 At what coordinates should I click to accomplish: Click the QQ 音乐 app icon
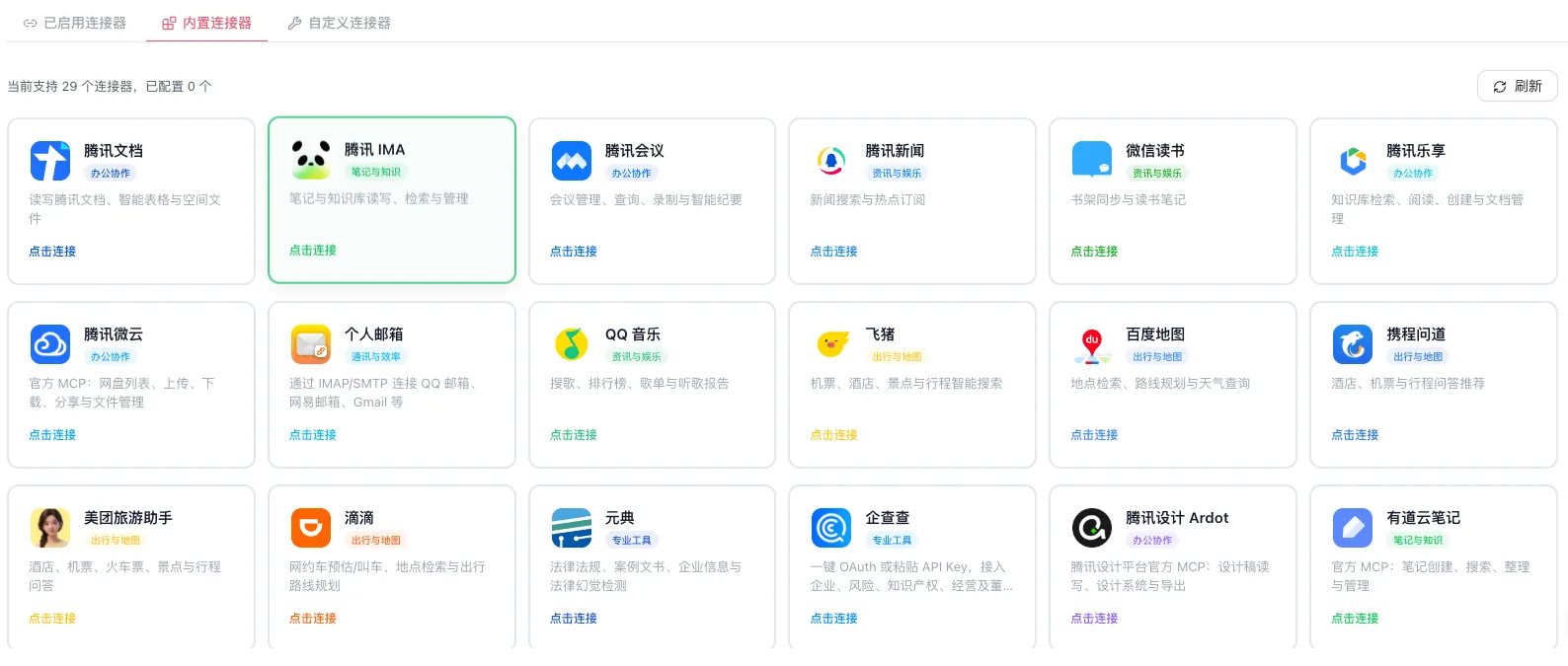(x=572, y=344)
